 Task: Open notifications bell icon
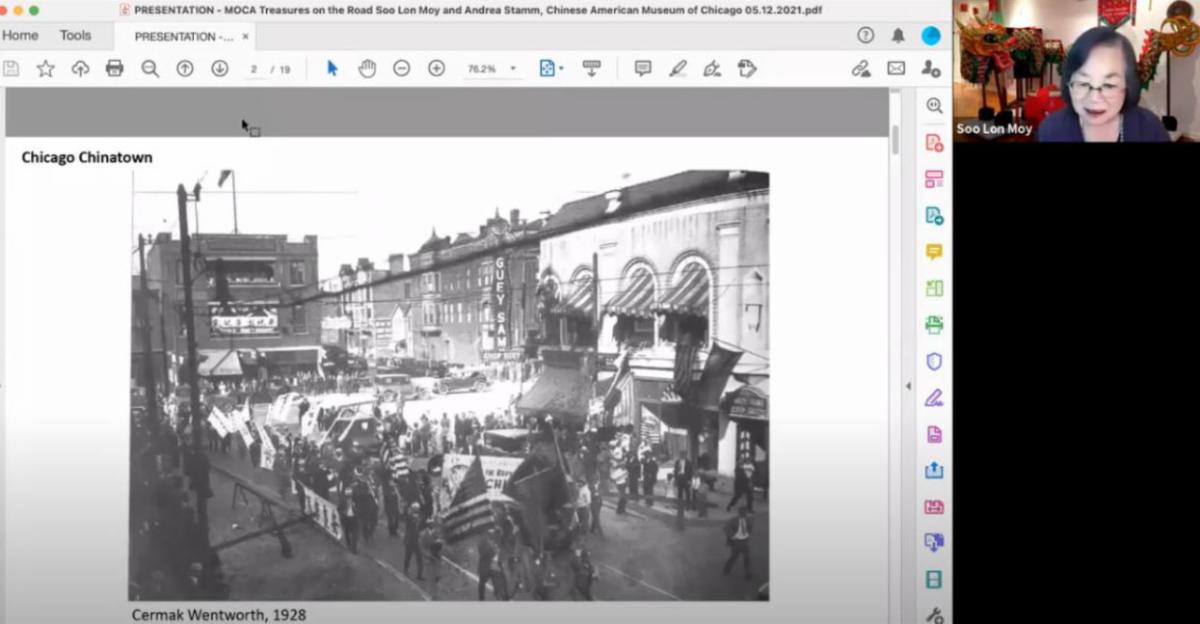[898, 35]
